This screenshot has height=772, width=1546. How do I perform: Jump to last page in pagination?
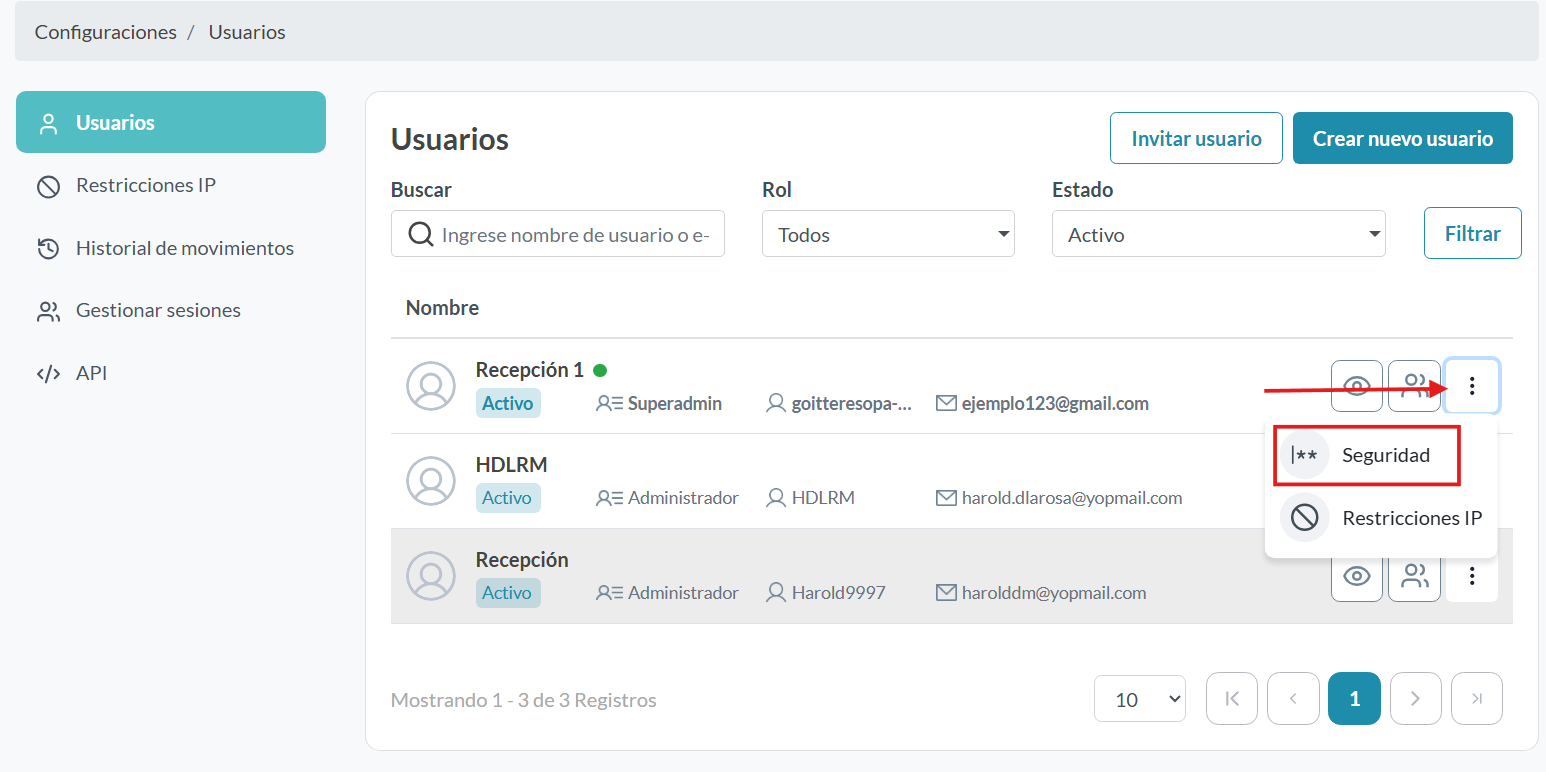(1476, 699)
